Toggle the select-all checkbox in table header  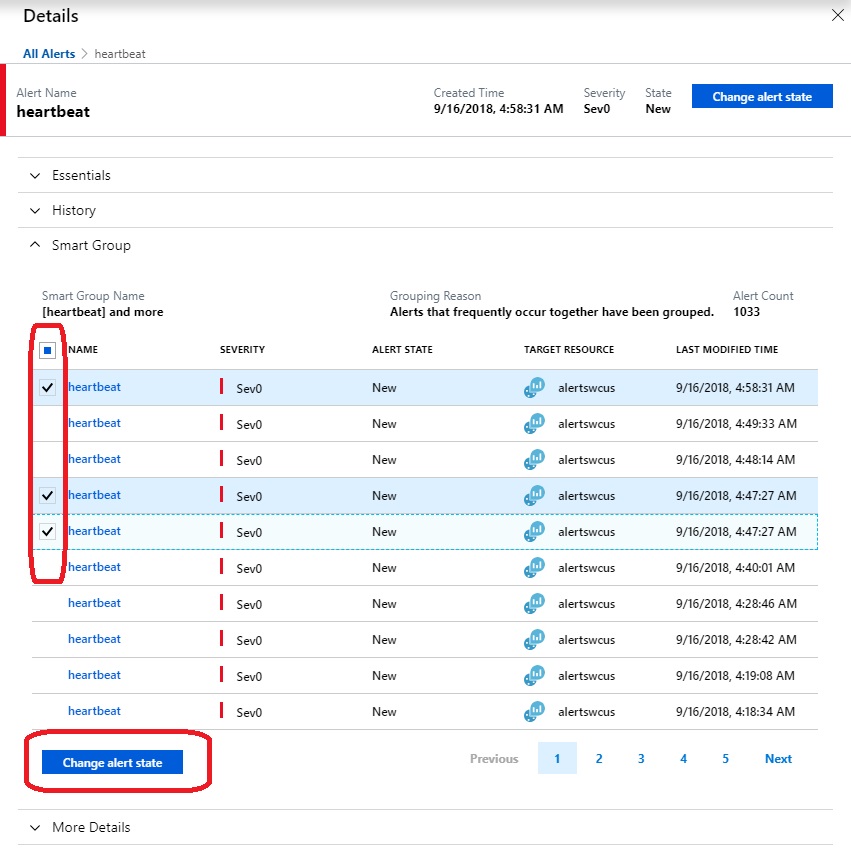point(48,351)
